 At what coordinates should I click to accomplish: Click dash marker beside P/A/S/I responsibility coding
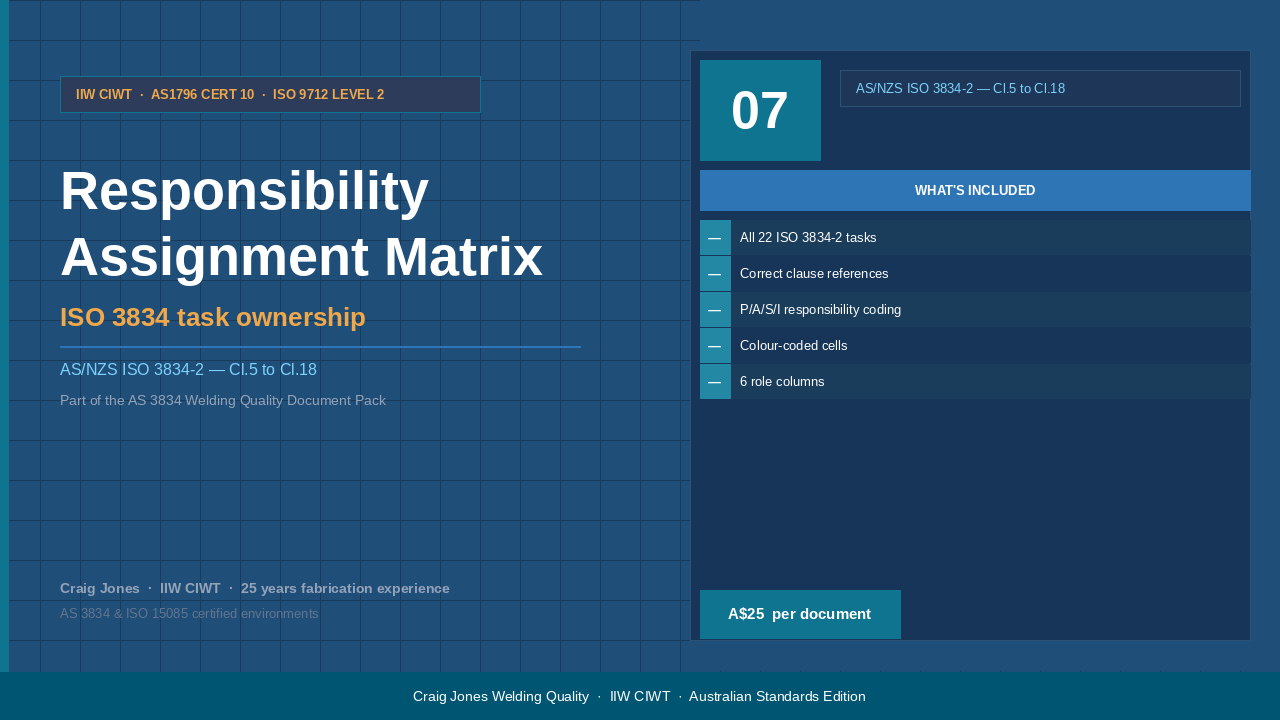coord(715,310)
